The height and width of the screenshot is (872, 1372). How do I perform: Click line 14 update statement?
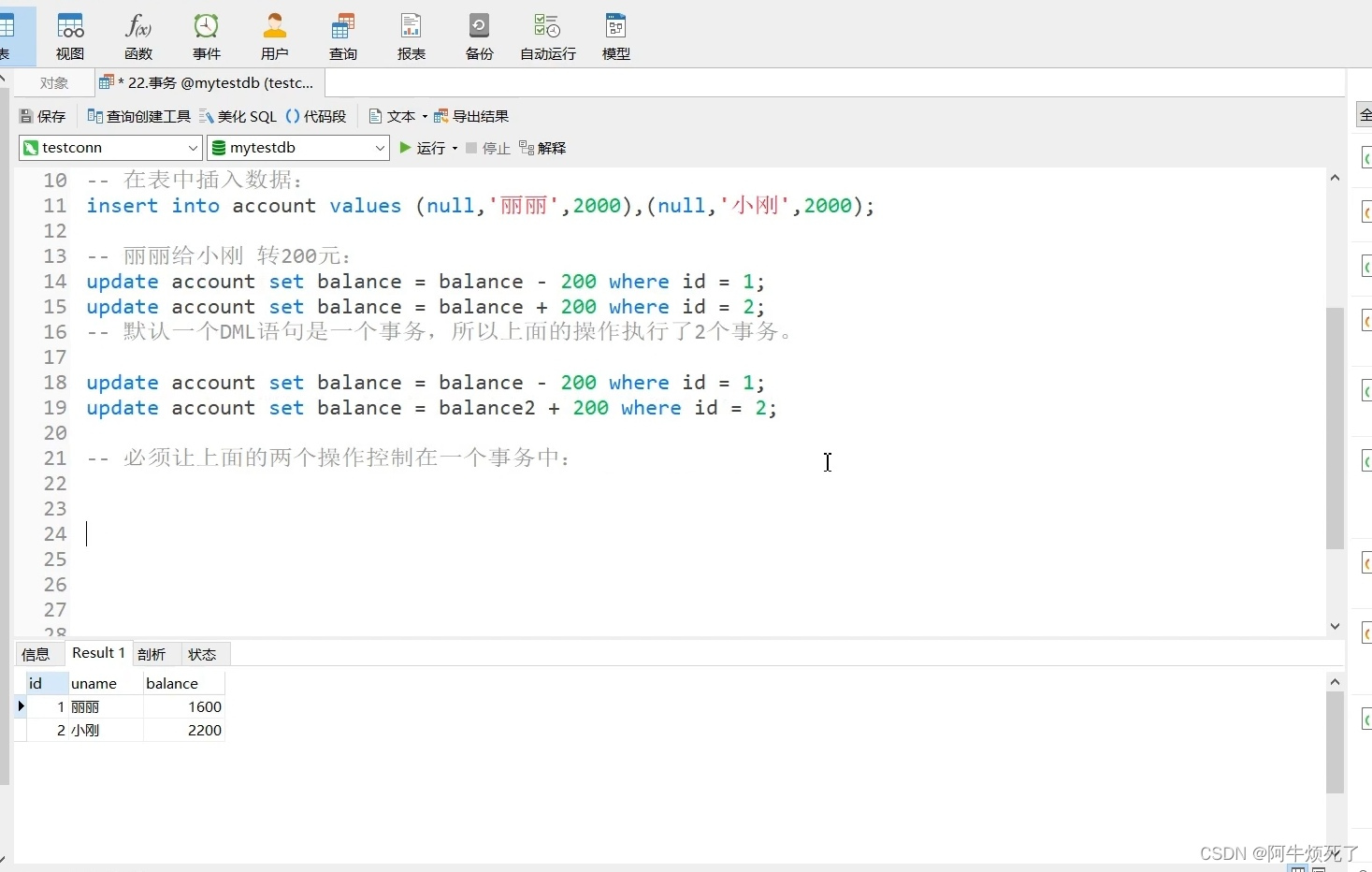(x=426, y=282)
